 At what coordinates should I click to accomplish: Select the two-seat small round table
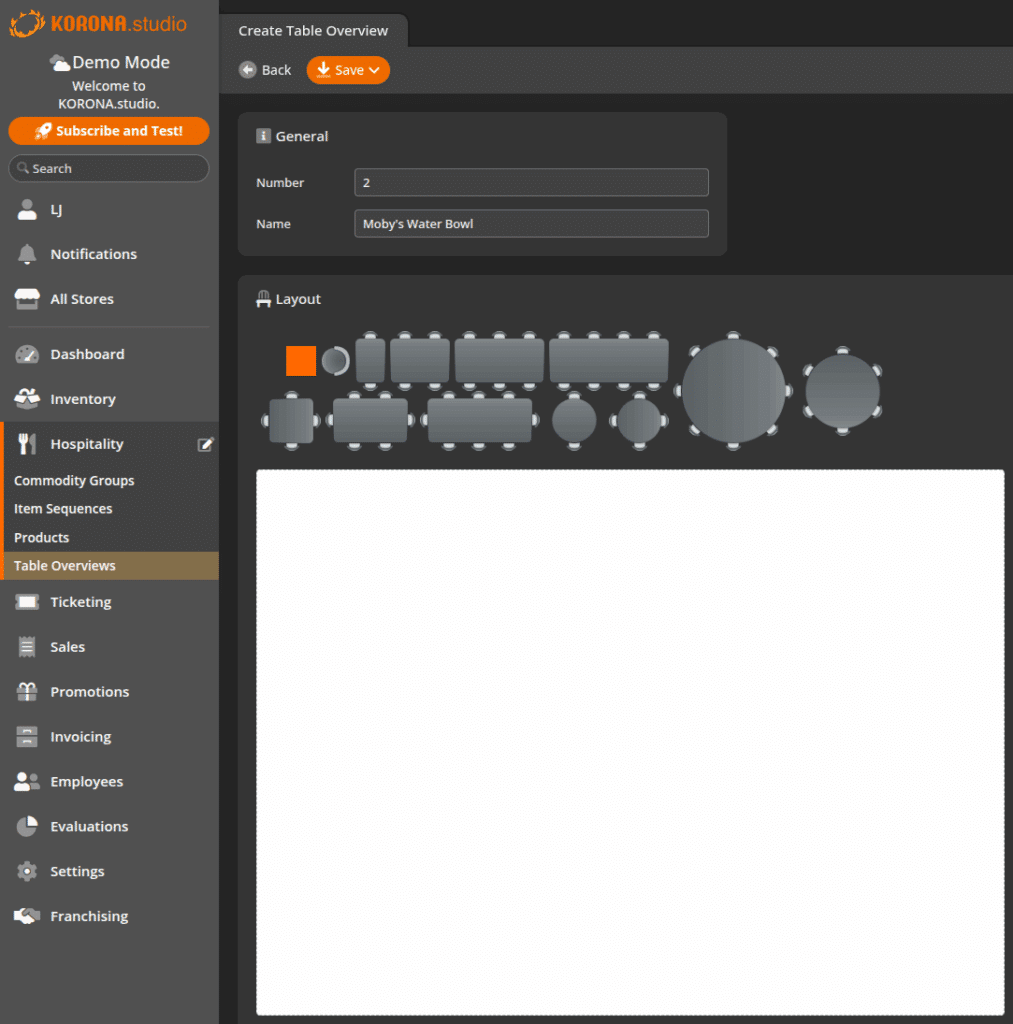[x=574, y=421]
